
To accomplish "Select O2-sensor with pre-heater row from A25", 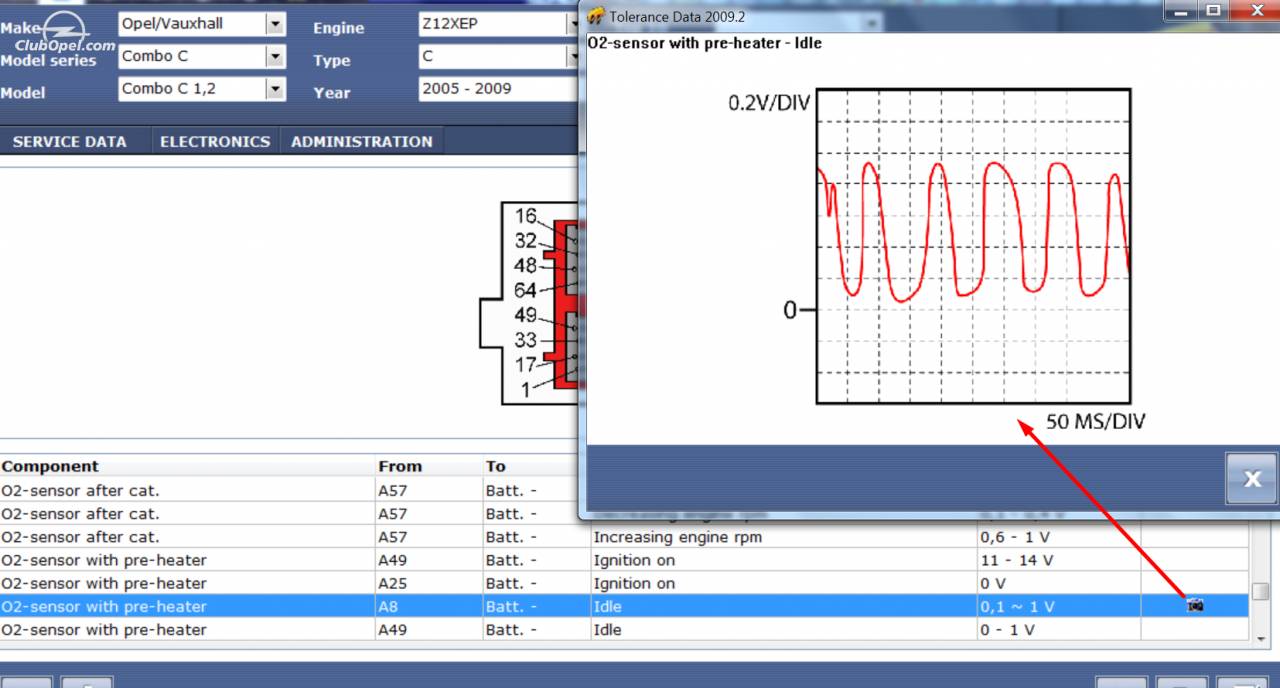I will [x=624, y=583].
